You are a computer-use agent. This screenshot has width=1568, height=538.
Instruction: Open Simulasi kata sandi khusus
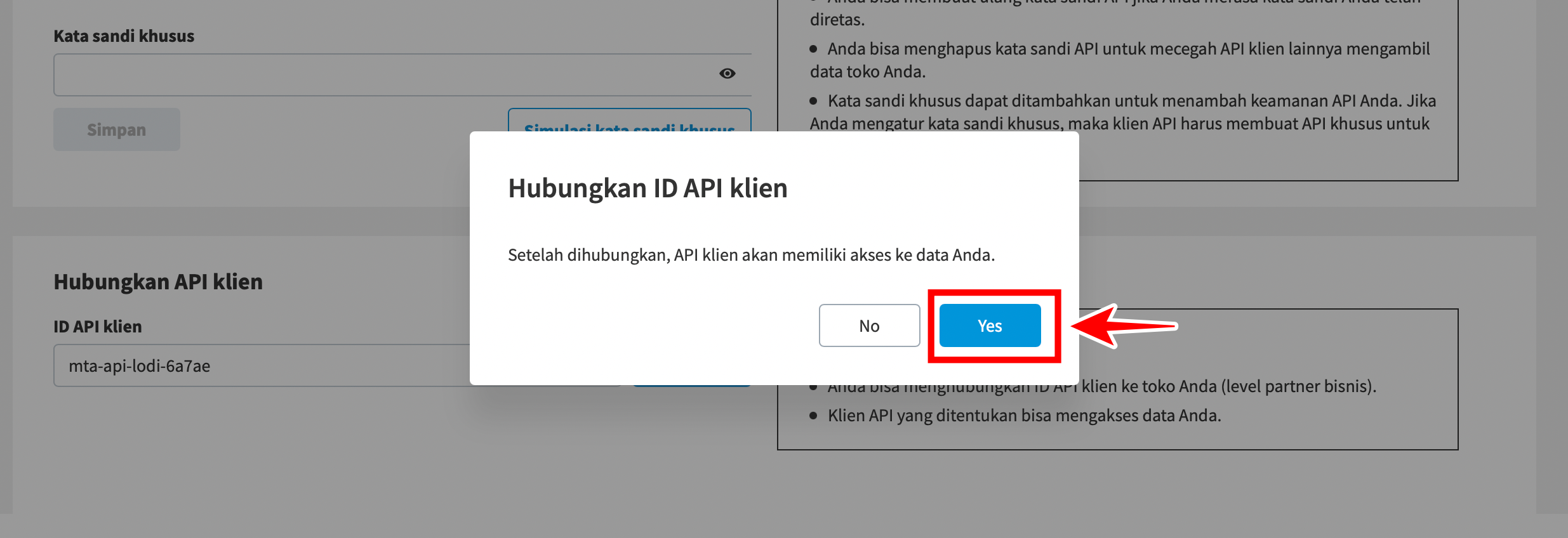[x=628, y=121]
